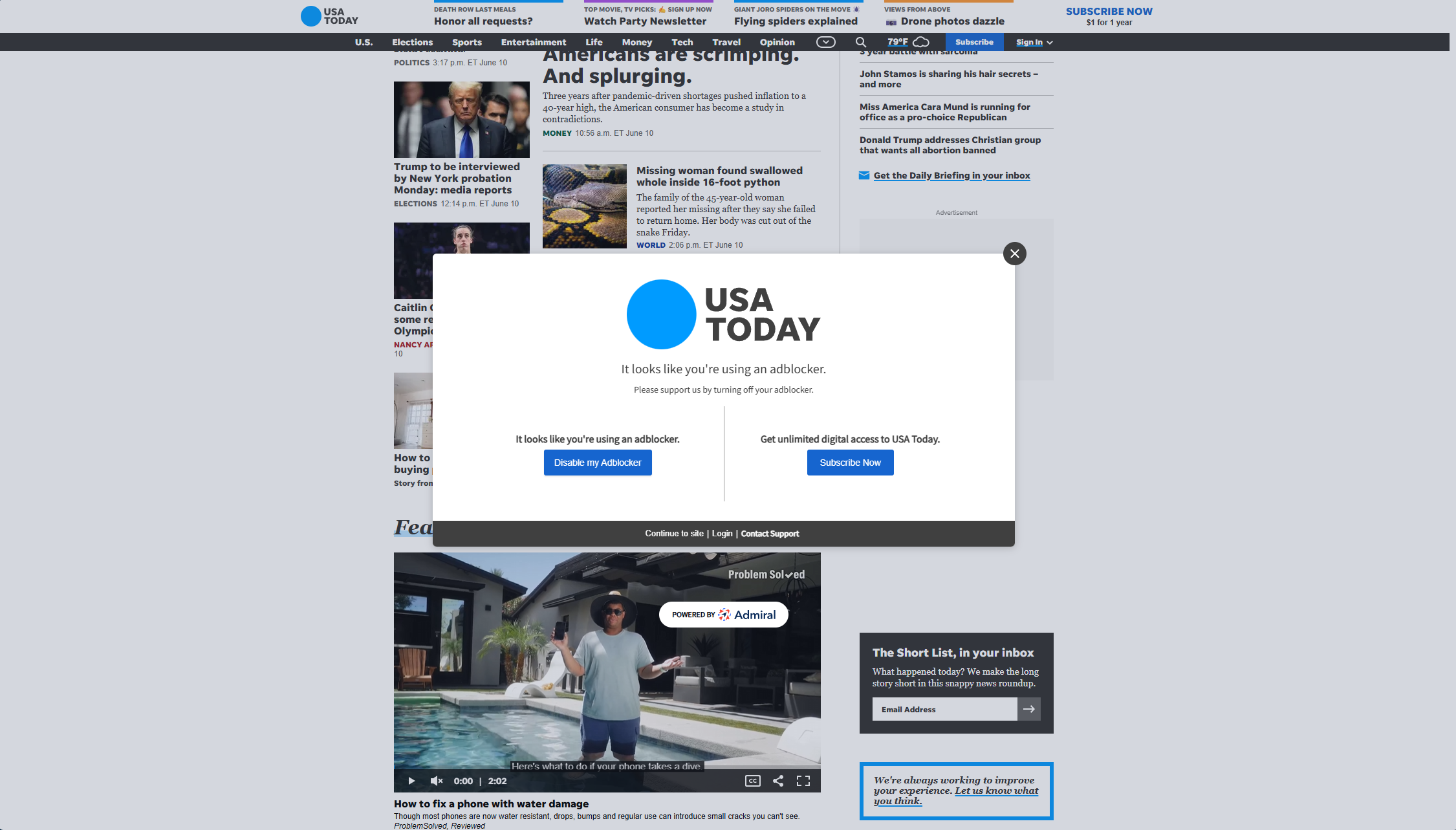The height and width of the screenshot is (830, 1456).
Task: Click the Subscribe Now button in popup
Action: click(x=850, y=462)
